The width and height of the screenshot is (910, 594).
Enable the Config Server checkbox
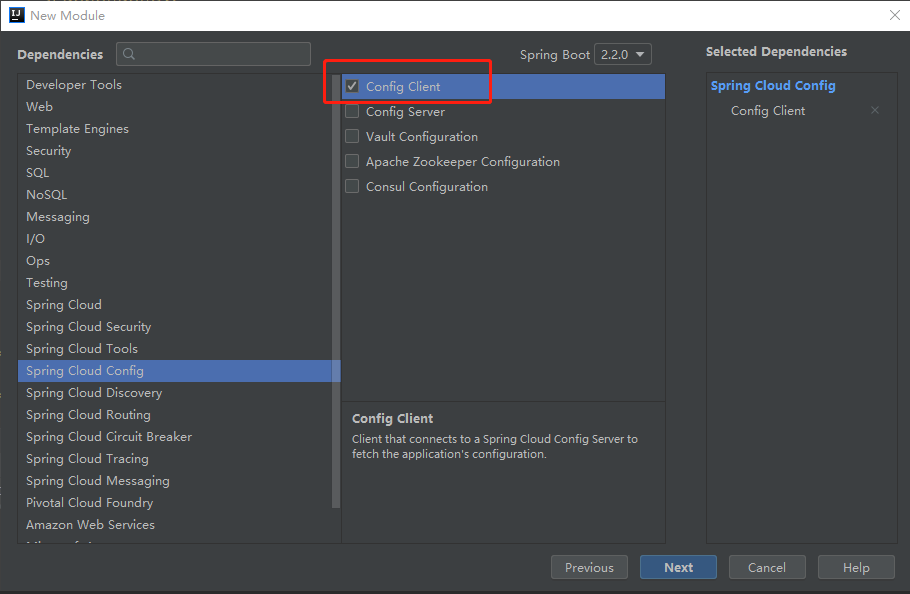(x=352, y=112)
